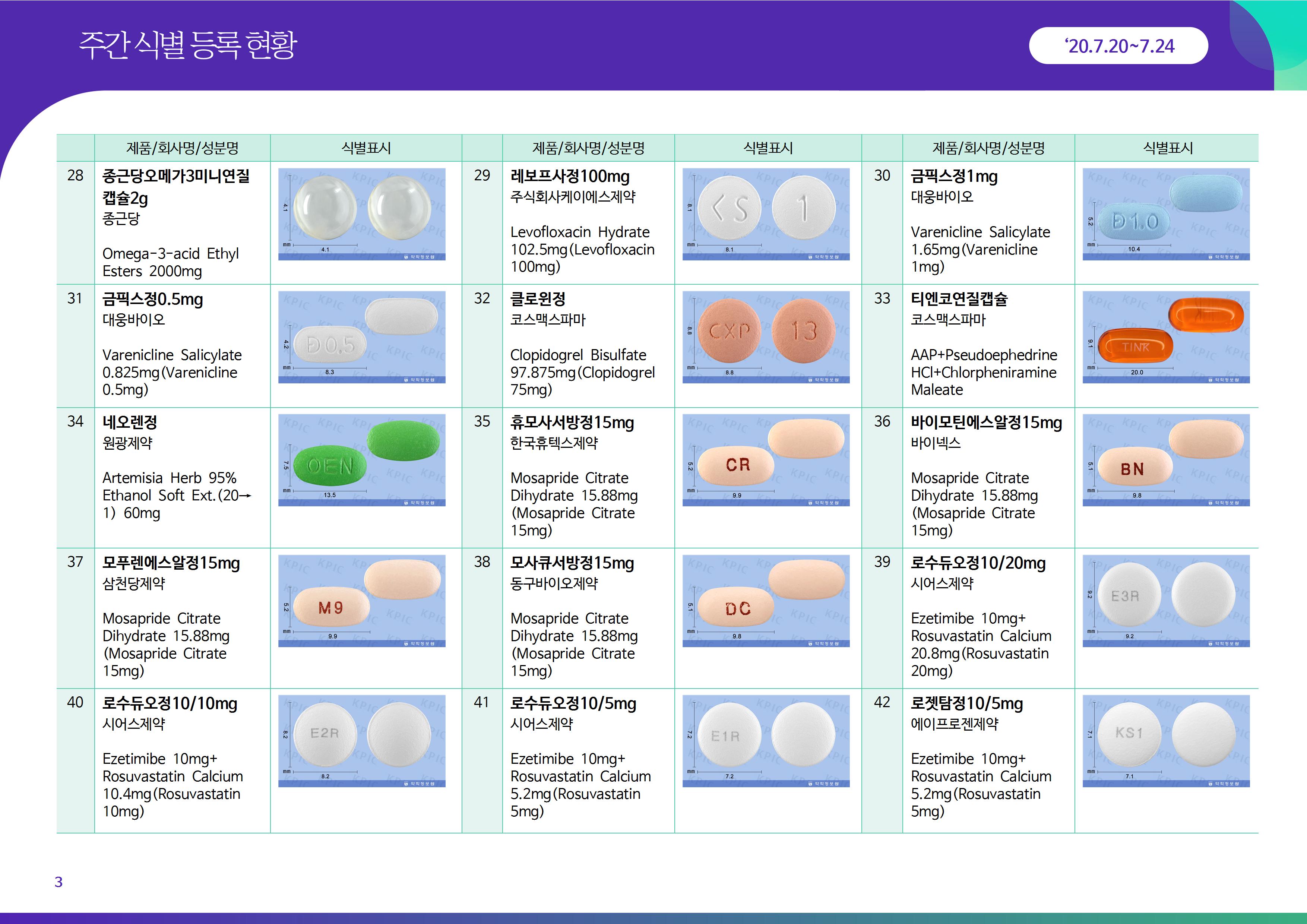The image size is (1307, 924).
Task: Click the E2R round tablet image
Action: point(361,741)
